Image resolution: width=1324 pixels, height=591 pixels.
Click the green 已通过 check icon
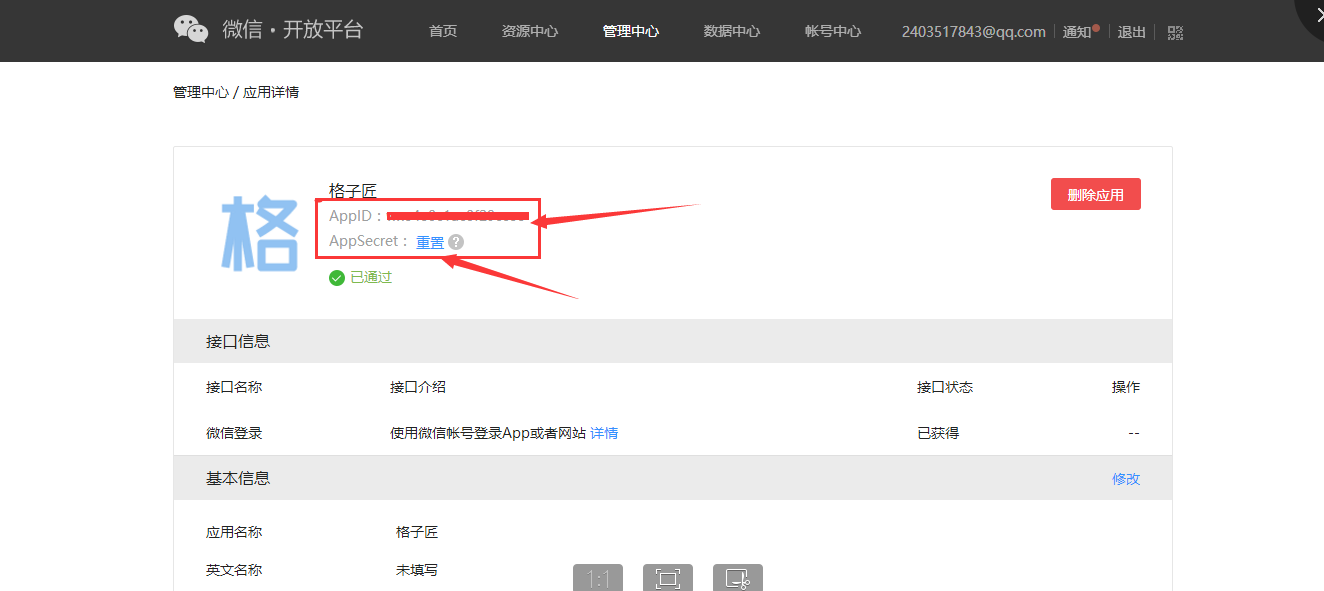click(337, 278)
